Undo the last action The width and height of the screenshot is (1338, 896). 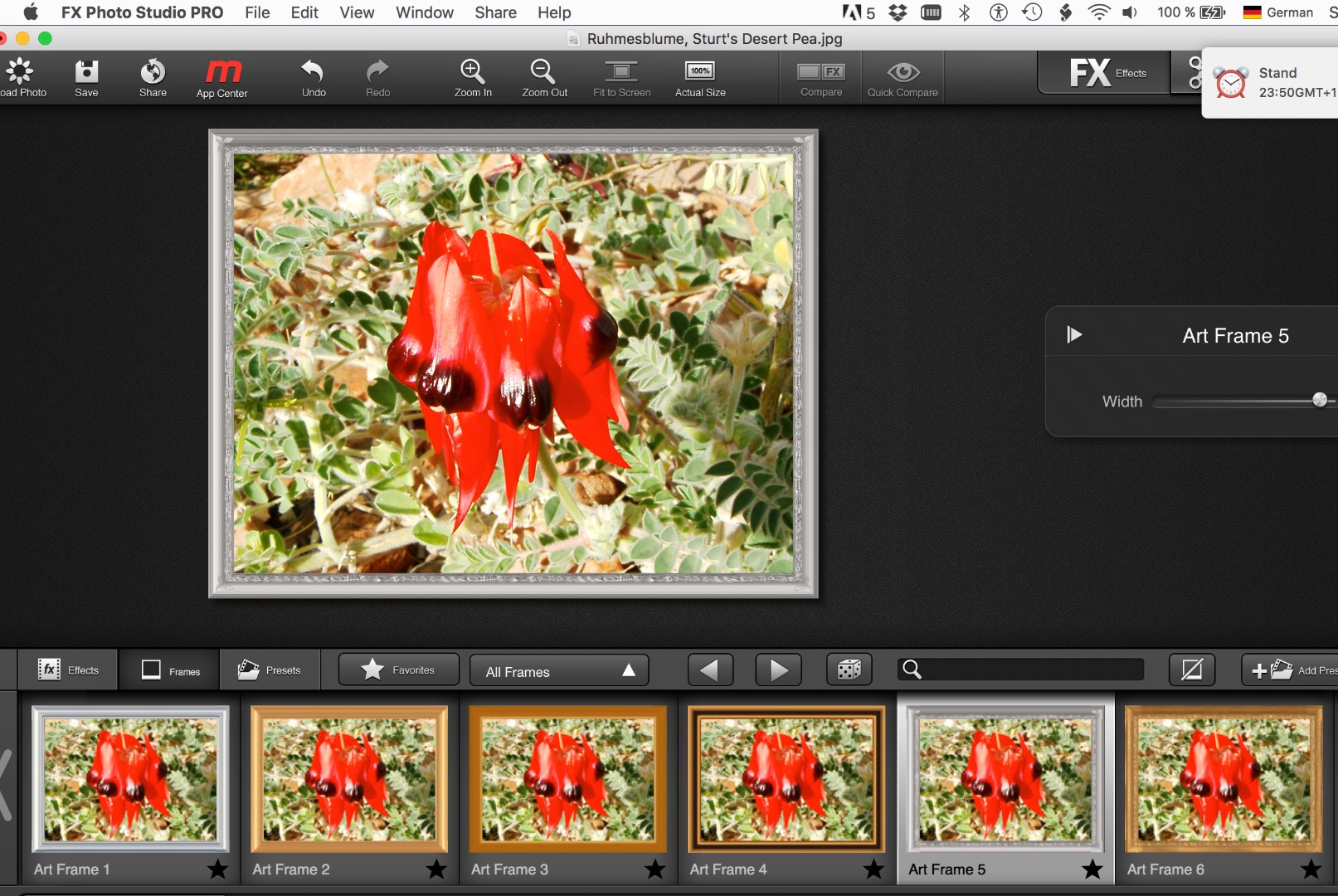click(314, 78)
